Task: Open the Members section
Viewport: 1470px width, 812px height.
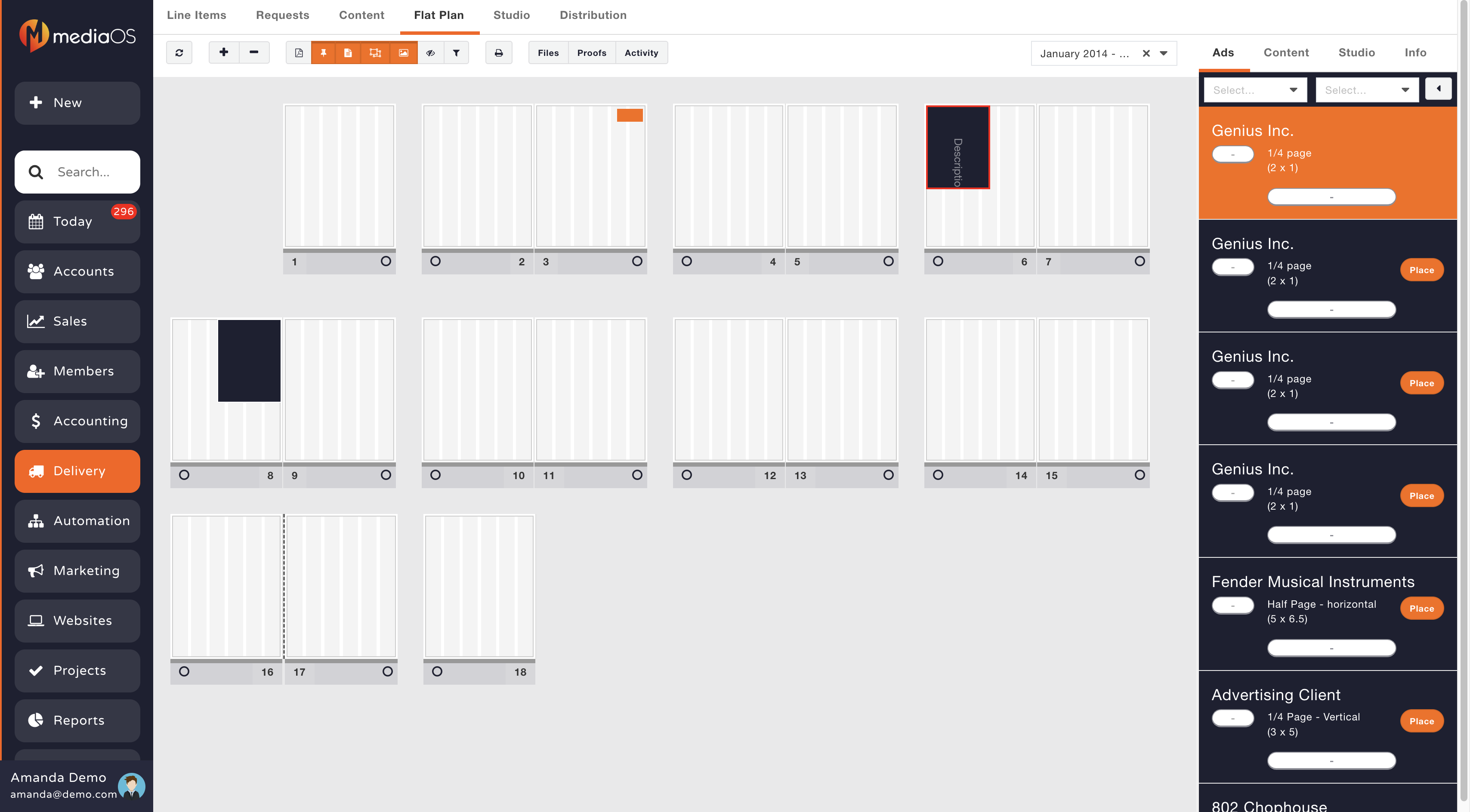Action: [x=77, y=371]
